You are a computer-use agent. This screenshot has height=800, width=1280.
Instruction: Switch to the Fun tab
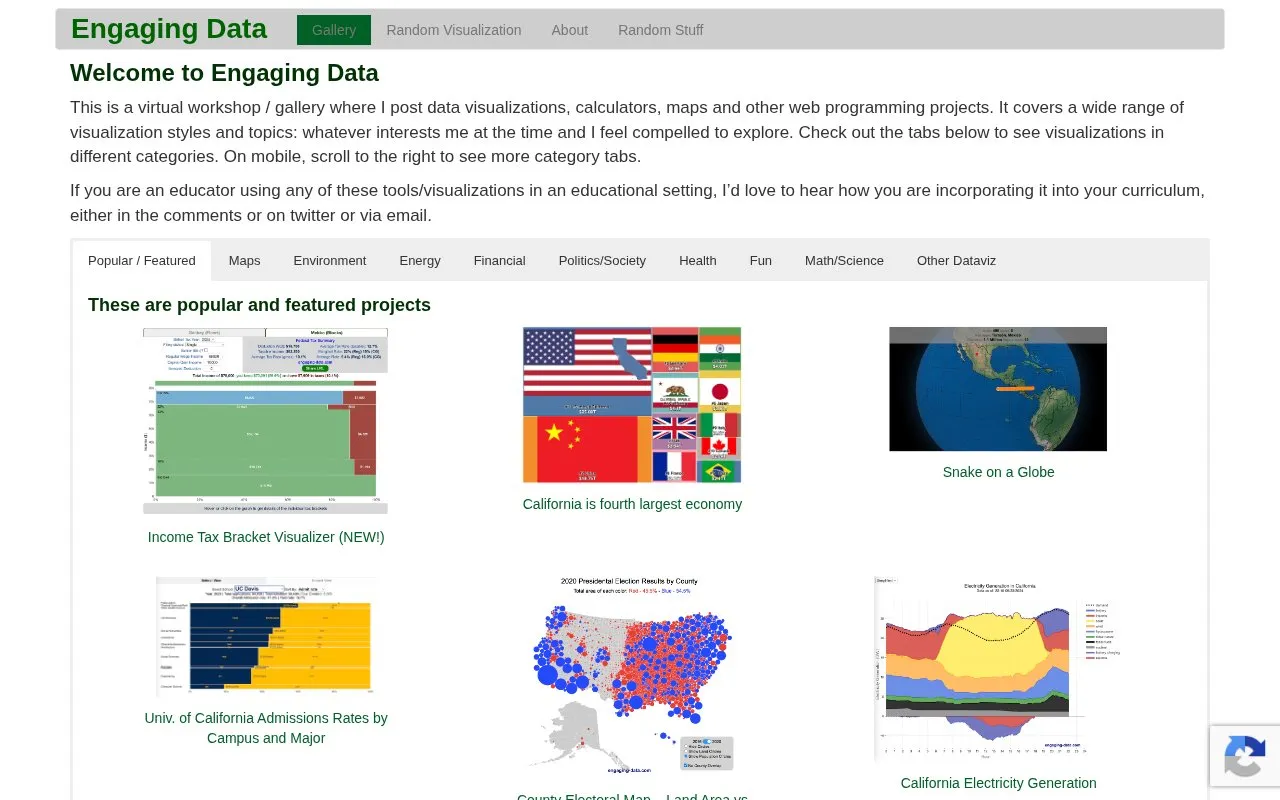click(761, 261)
